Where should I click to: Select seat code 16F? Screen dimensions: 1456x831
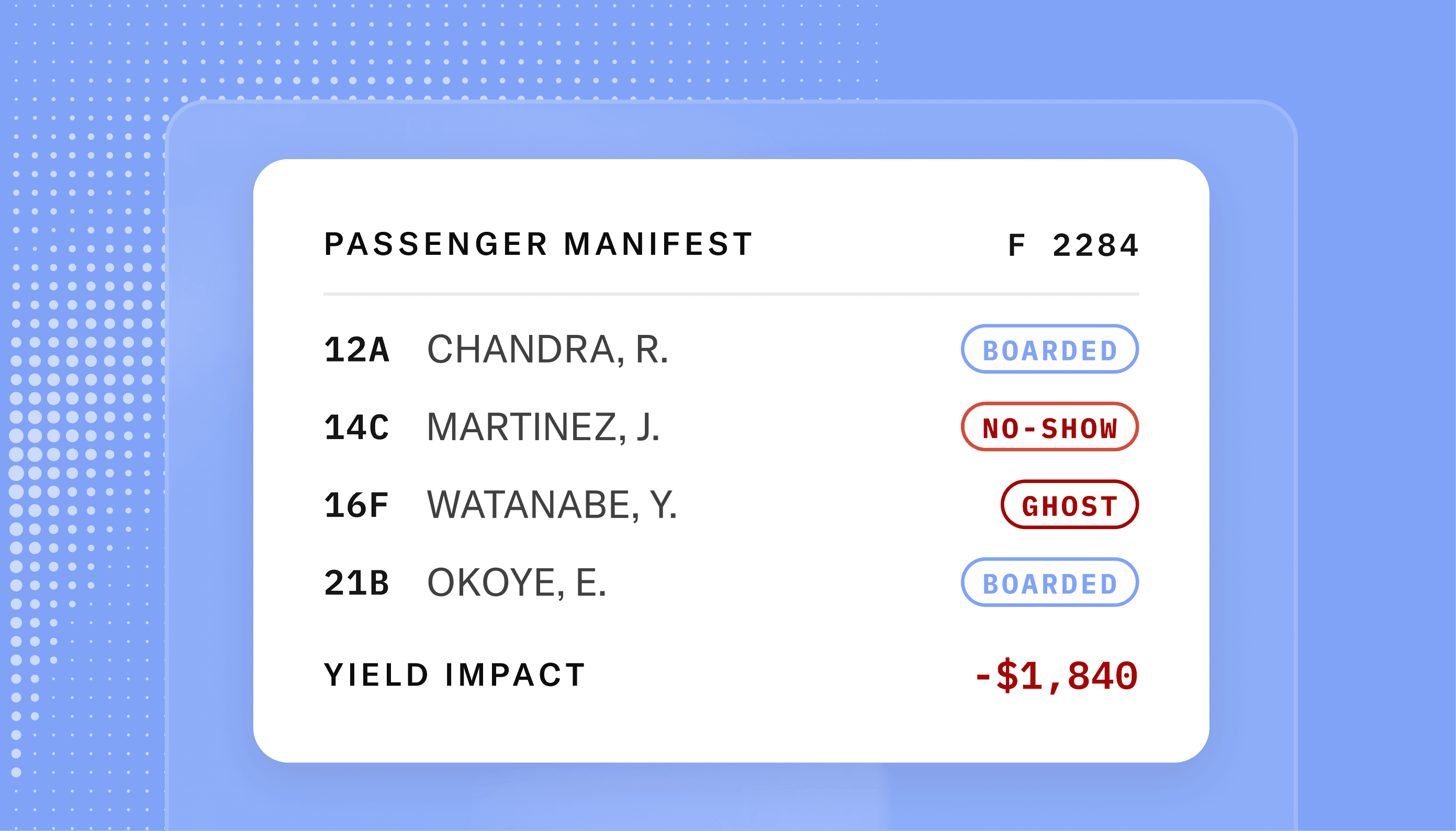[357, 505]
